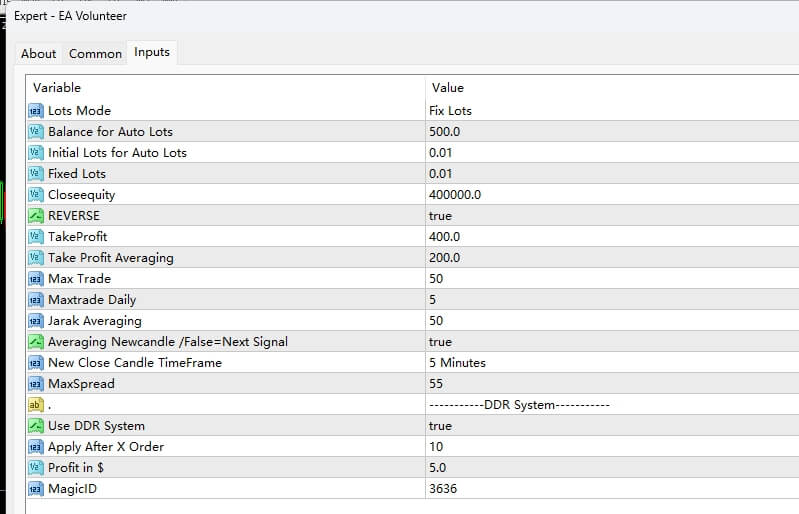The height and width of the screenshot is (514, 799).
Task: Switch to the Common tab
Action: [x=95, y=54]
